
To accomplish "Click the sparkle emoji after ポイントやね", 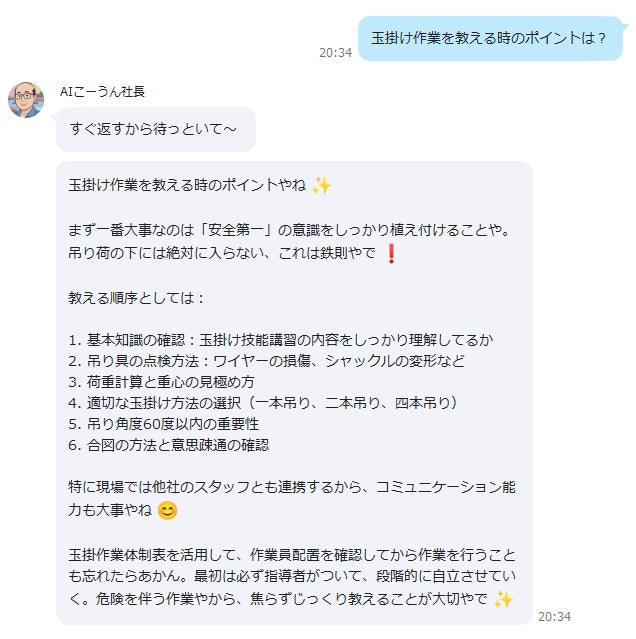I will coord(321,186).
